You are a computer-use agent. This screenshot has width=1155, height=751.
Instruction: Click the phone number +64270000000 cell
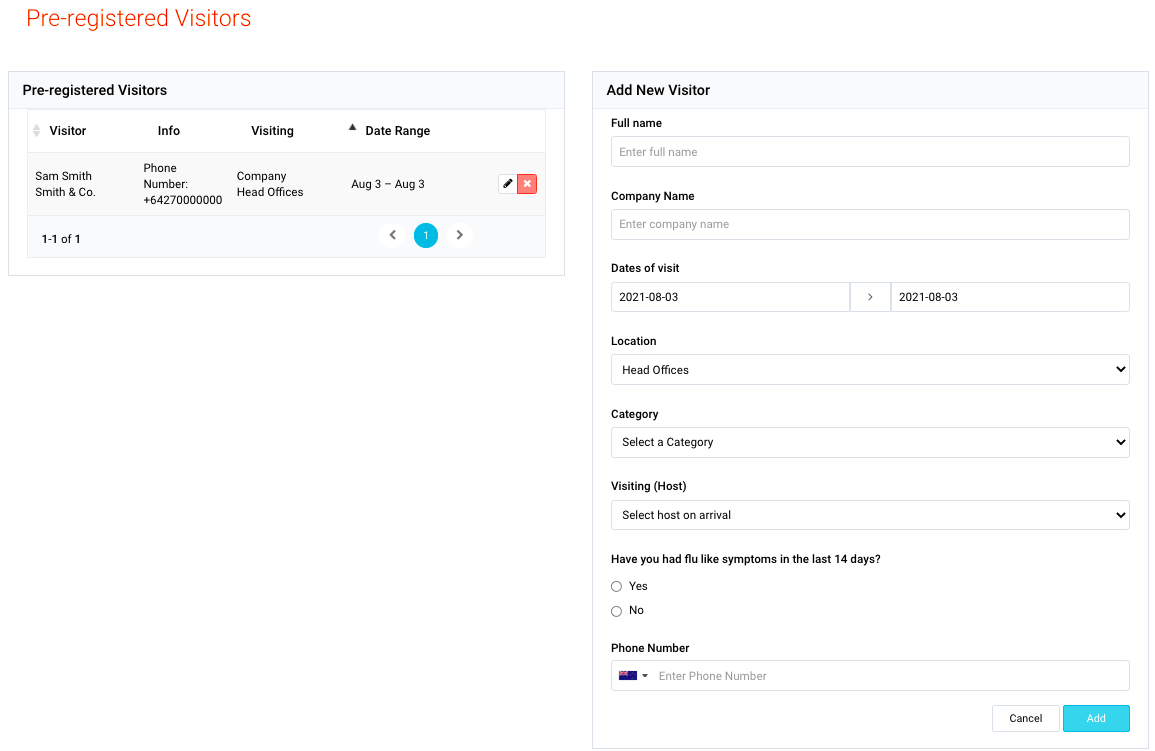point(183,184)
